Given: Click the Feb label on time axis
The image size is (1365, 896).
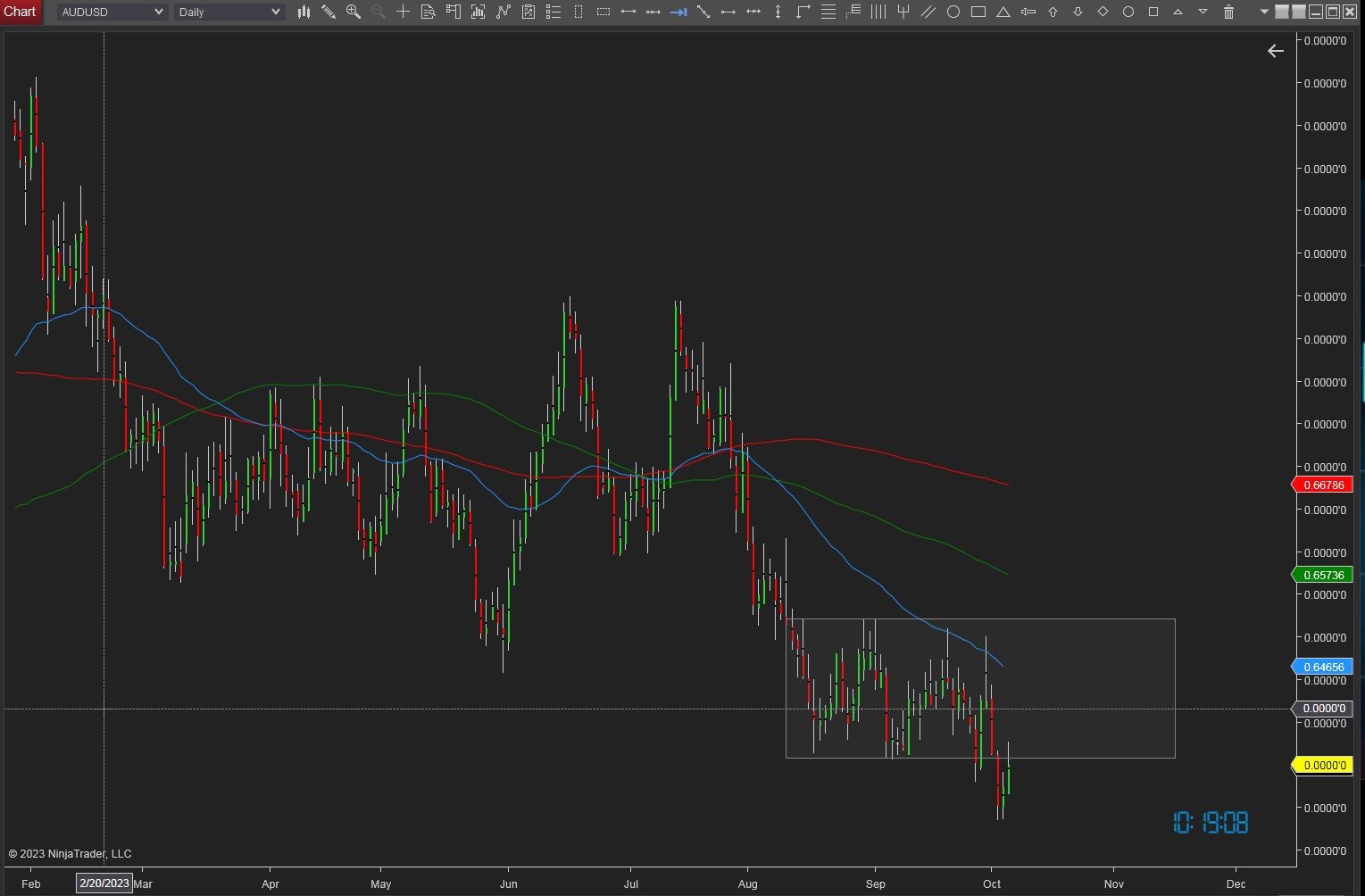Looking at the screenshot, I should tap(30, 884).
